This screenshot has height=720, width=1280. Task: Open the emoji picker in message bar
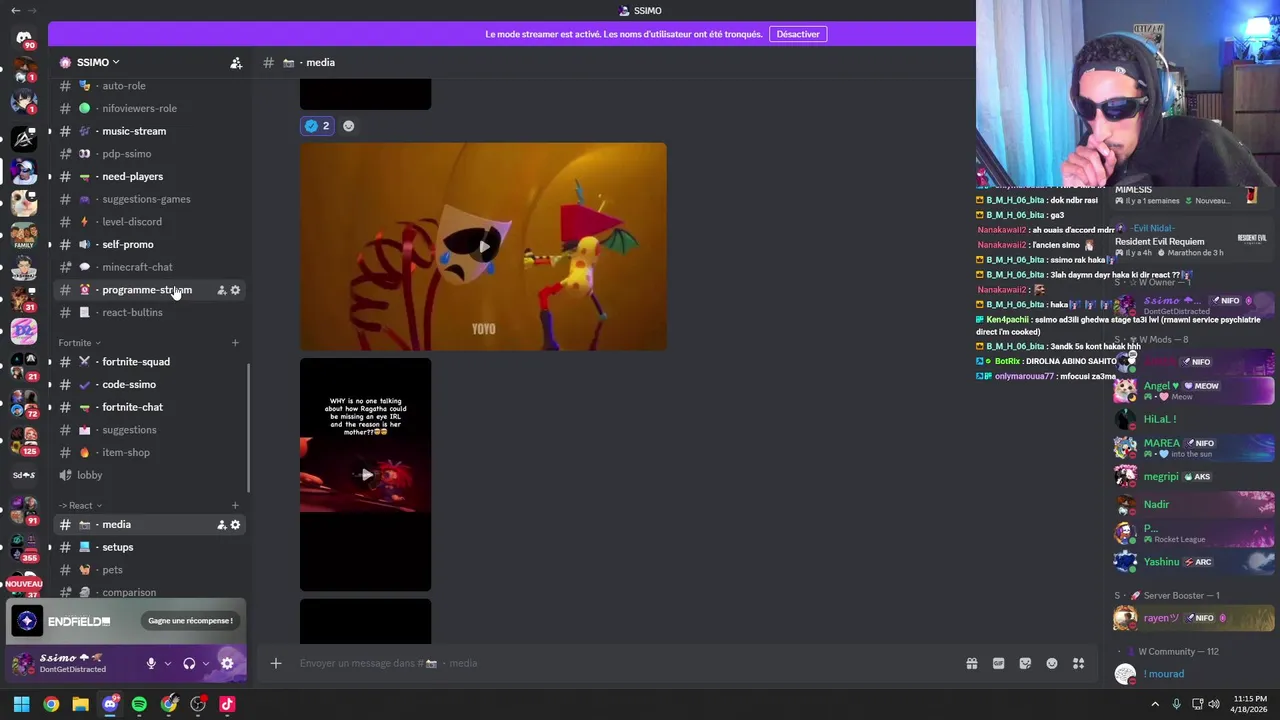(1052, 663)
